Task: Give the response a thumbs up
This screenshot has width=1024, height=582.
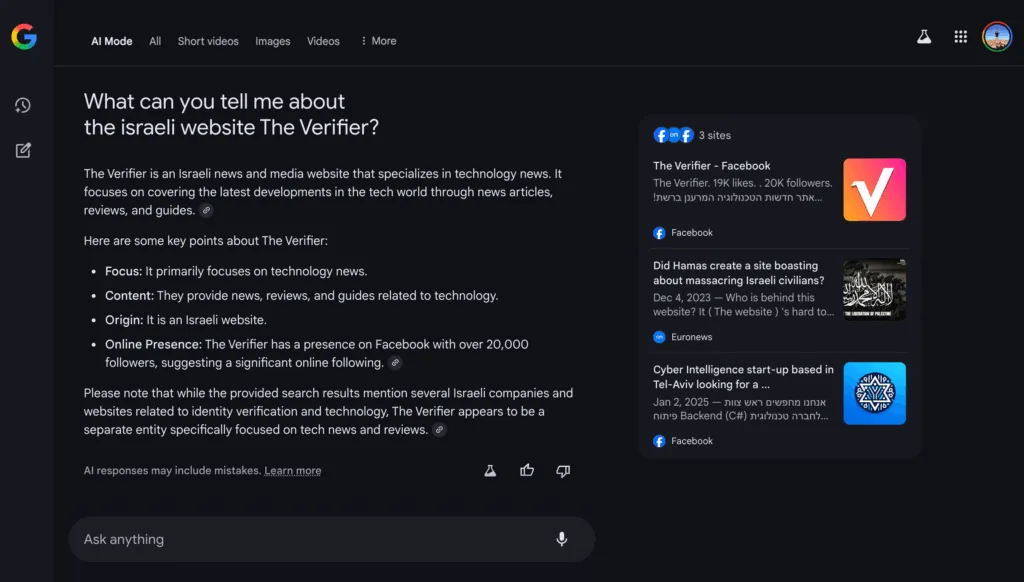Action: click(527, 470)
